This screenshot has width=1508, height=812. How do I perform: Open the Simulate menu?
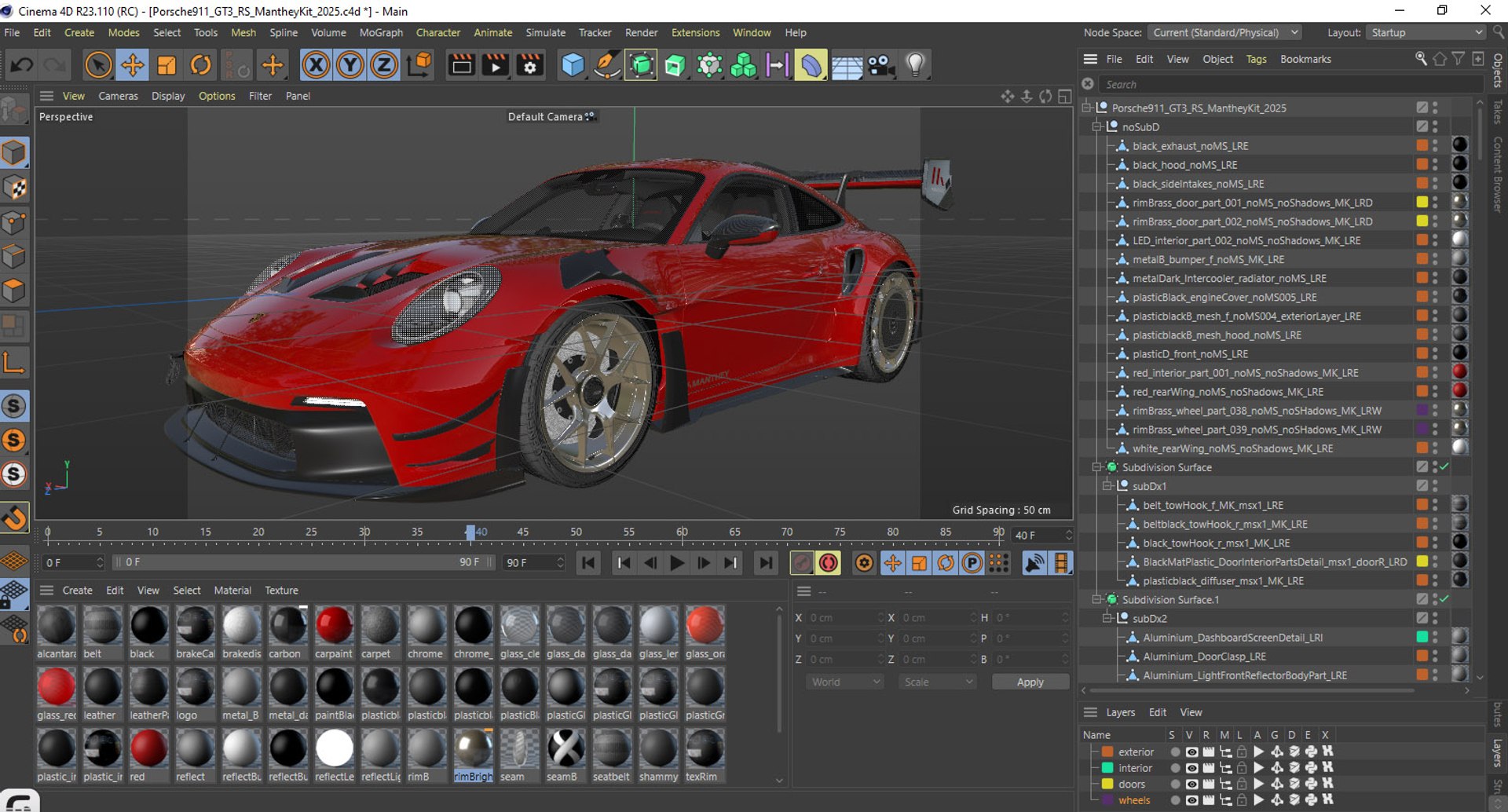(x=546, y=32)
